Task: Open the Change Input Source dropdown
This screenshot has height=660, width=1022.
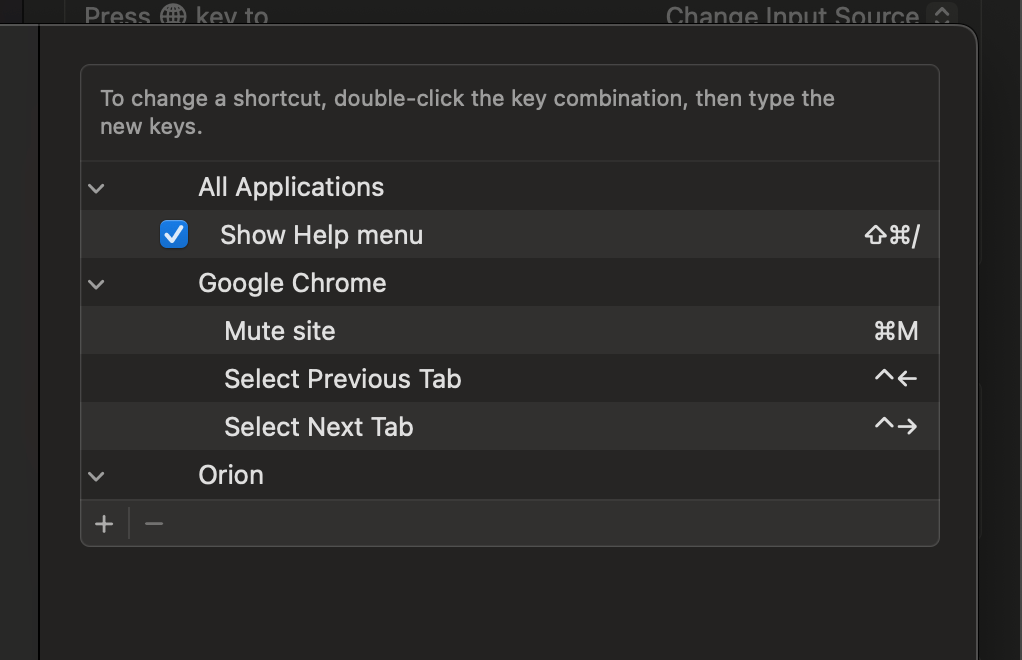Action: (x=940, y=15)
